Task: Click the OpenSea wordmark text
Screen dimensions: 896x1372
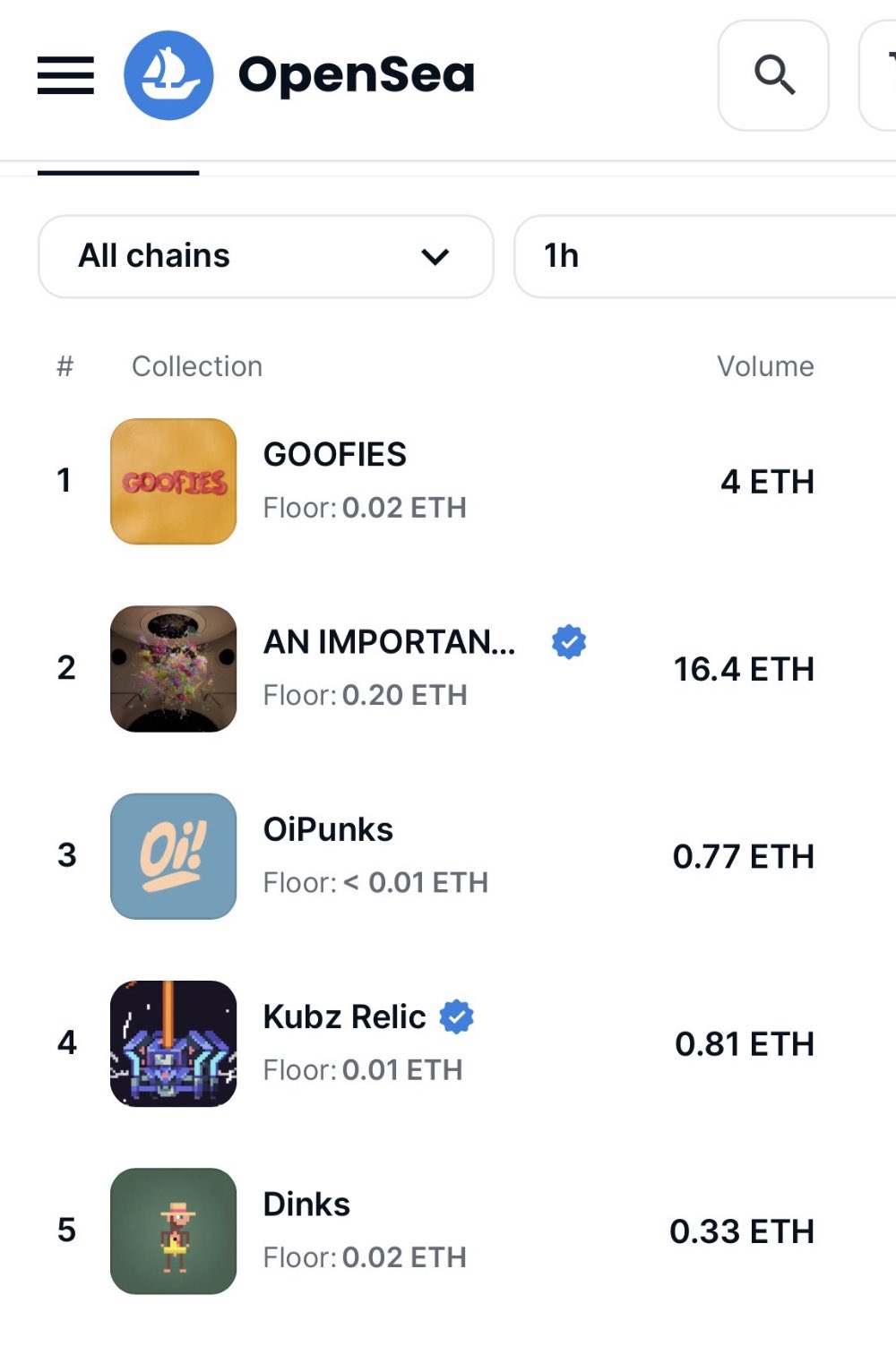Action: tap(357, 75)
